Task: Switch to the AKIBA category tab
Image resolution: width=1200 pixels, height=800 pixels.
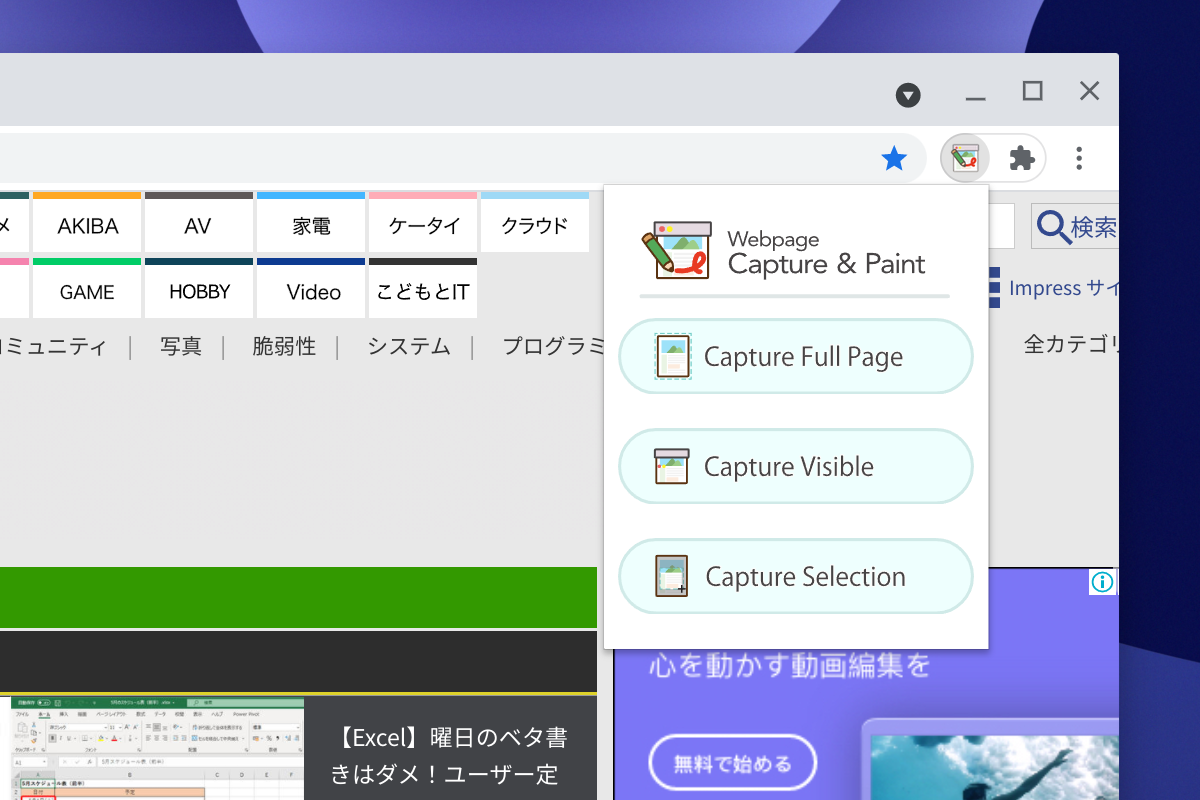Action: pyautogui.click(x=87, y=224)
